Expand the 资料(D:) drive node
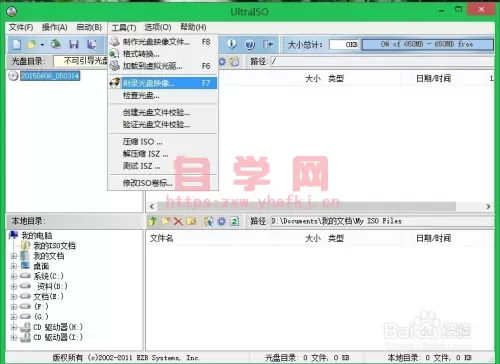 [x=14, y=286]
